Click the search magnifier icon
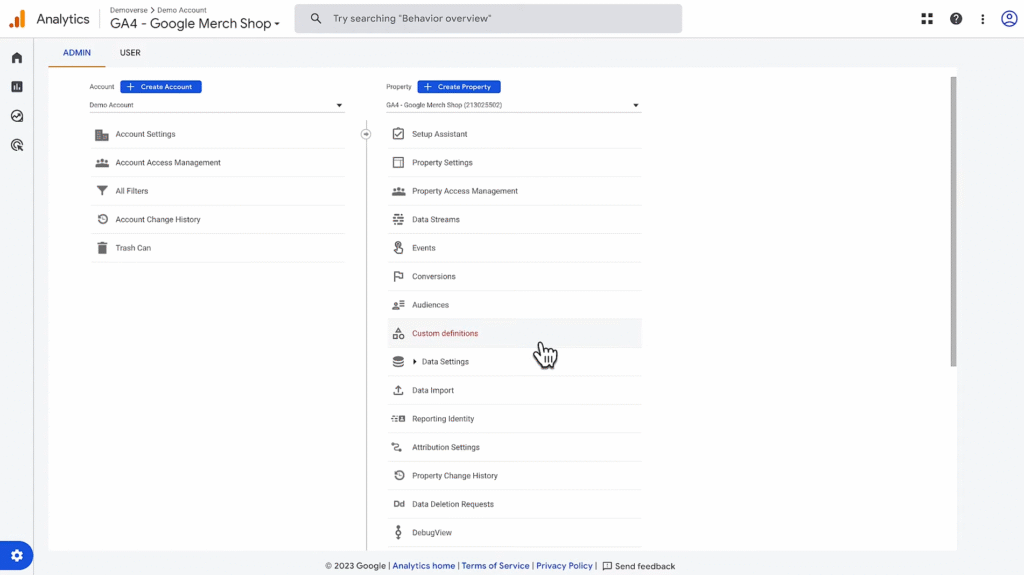Screen dimensions: 1024x575 tap(316, 18)
